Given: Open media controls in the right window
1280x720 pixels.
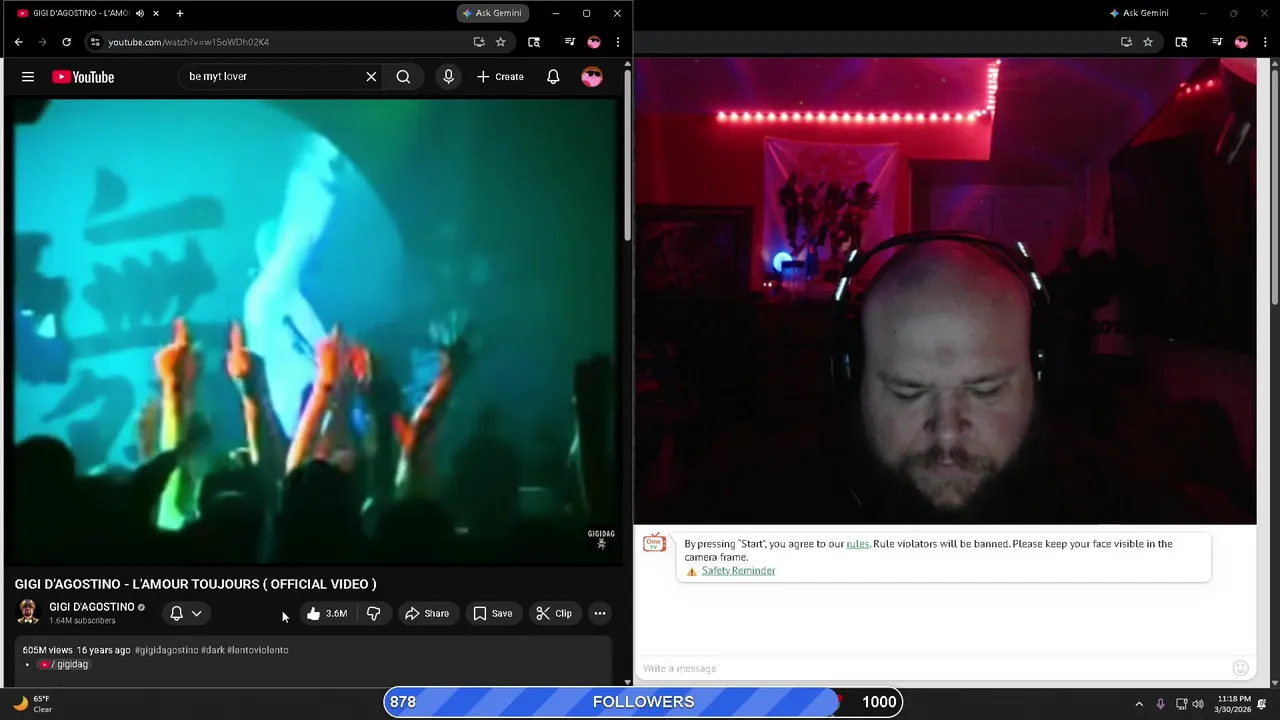Looking at the screenshot, I should click(x=1217, y=42).
